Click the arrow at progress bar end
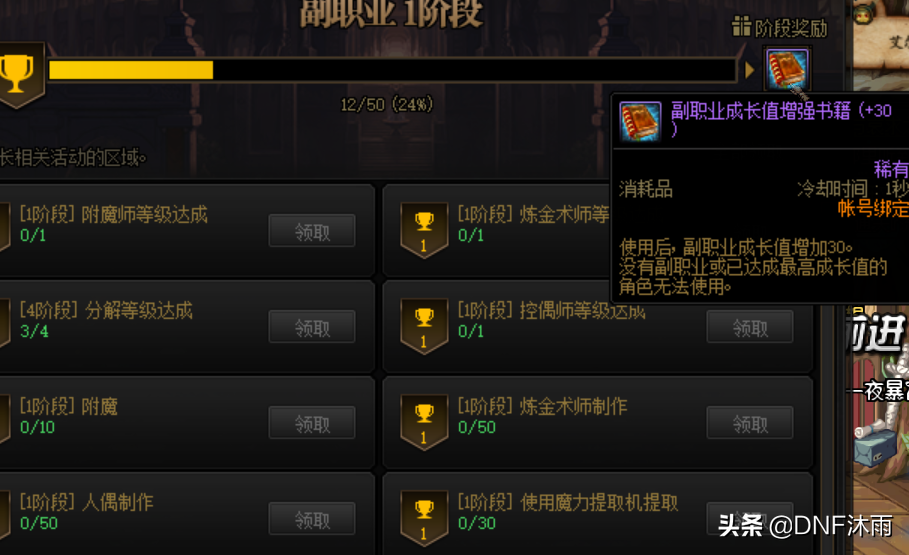The width and height of the screenshot is (909, 555). click(x=749, y=70)
